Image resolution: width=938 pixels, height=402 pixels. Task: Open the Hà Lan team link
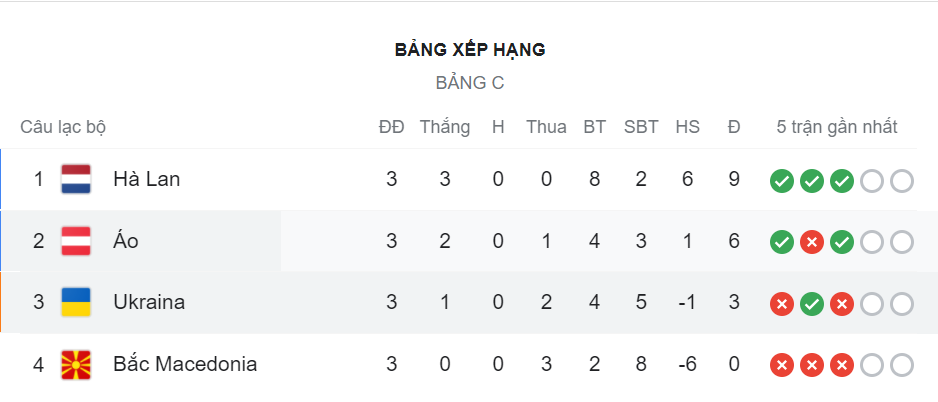147,179
